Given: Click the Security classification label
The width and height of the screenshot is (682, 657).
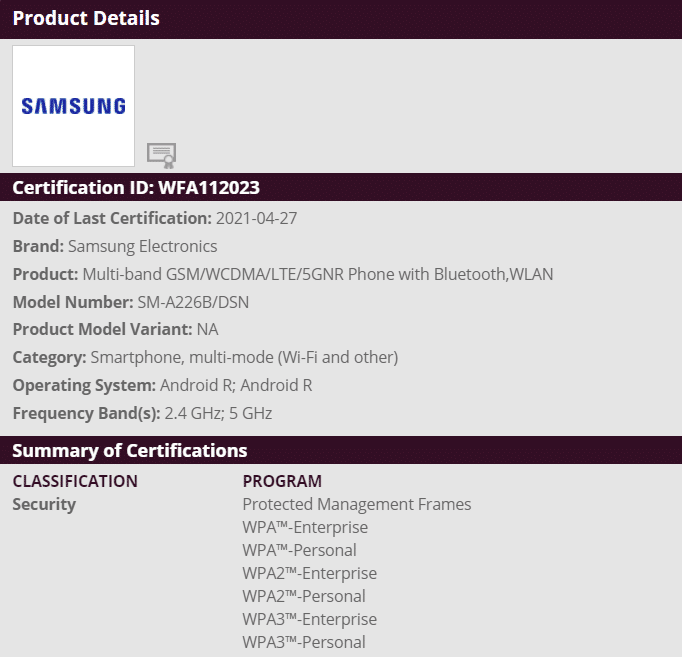Looking at the screenshot, I should click(44, 504).
